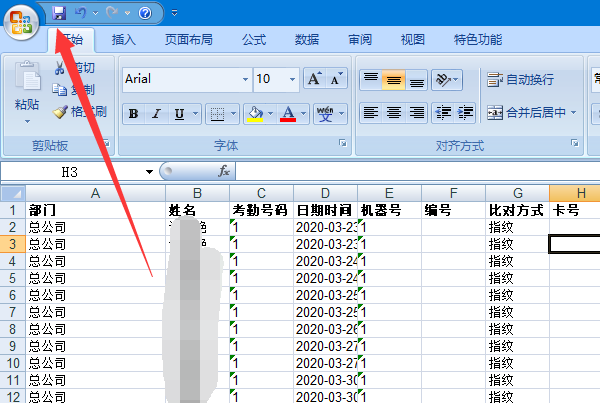This screenshot has height=403, width=600.
Task: Click the 部门 header cell
Action: click(x=95, y=210)
